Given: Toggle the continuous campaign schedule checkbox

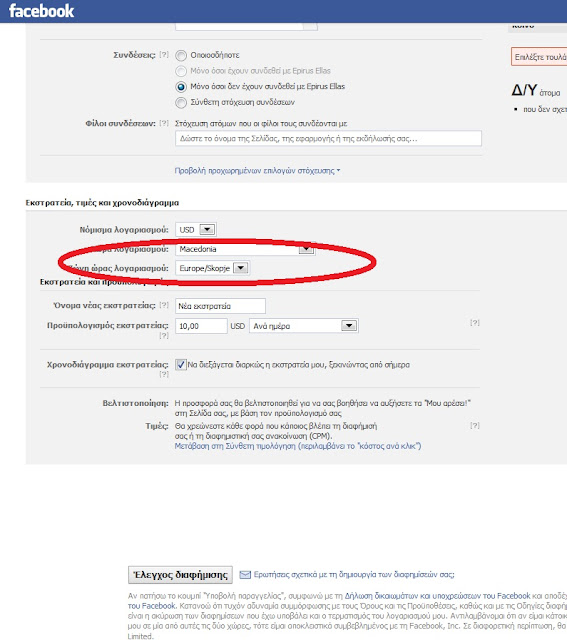Looking at the screenshot, I should (180, 364).
